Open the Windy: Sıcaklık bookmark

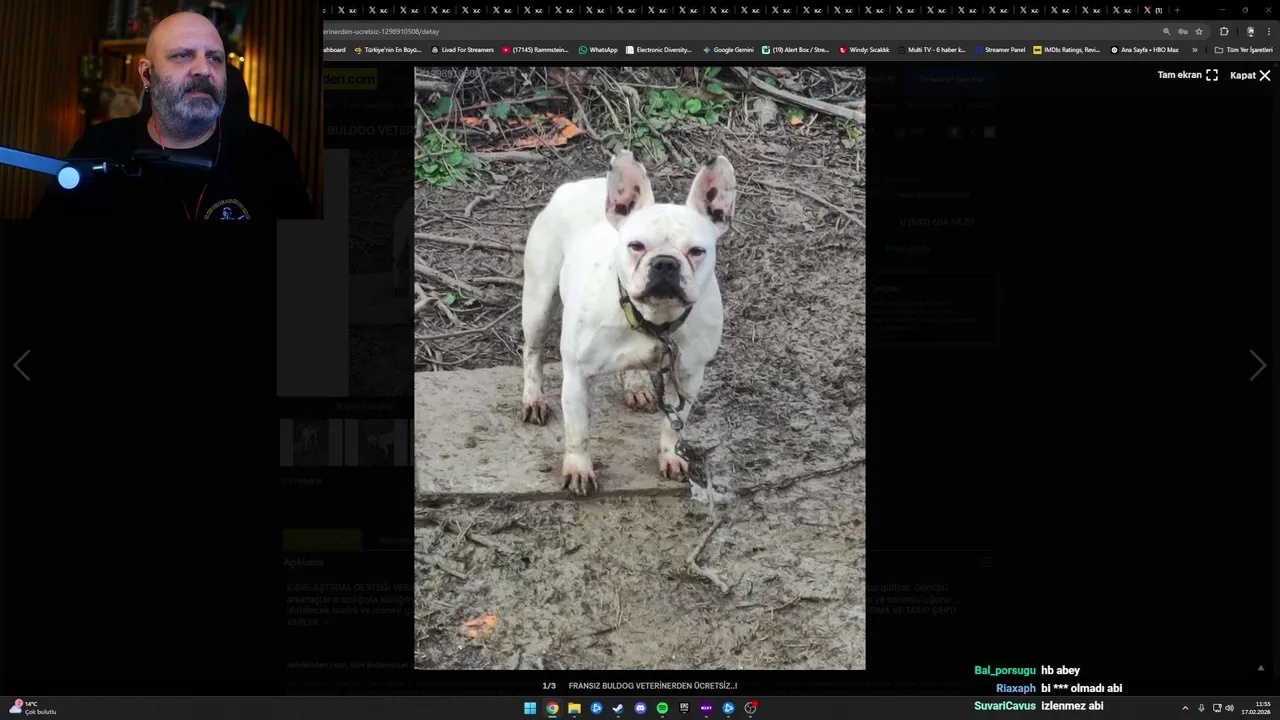point(864,49)
